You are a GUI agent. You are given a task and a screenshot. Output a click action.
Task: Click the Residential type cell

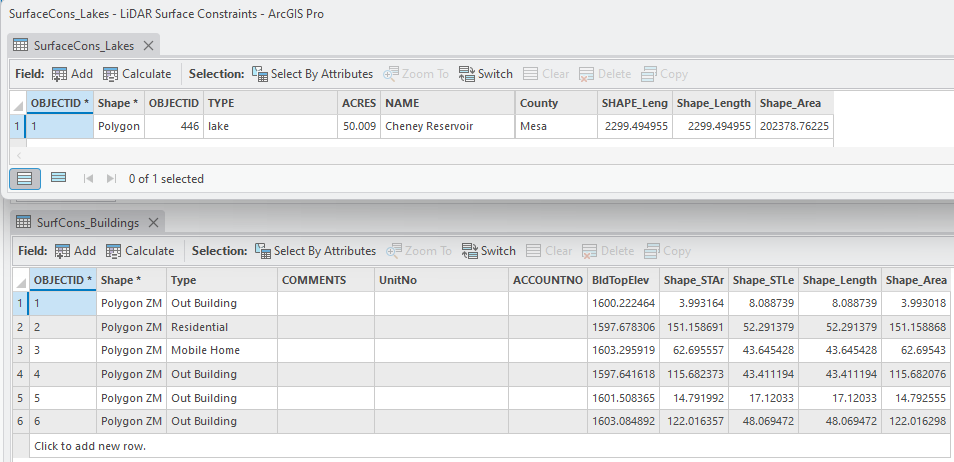(x=222, y=327)
